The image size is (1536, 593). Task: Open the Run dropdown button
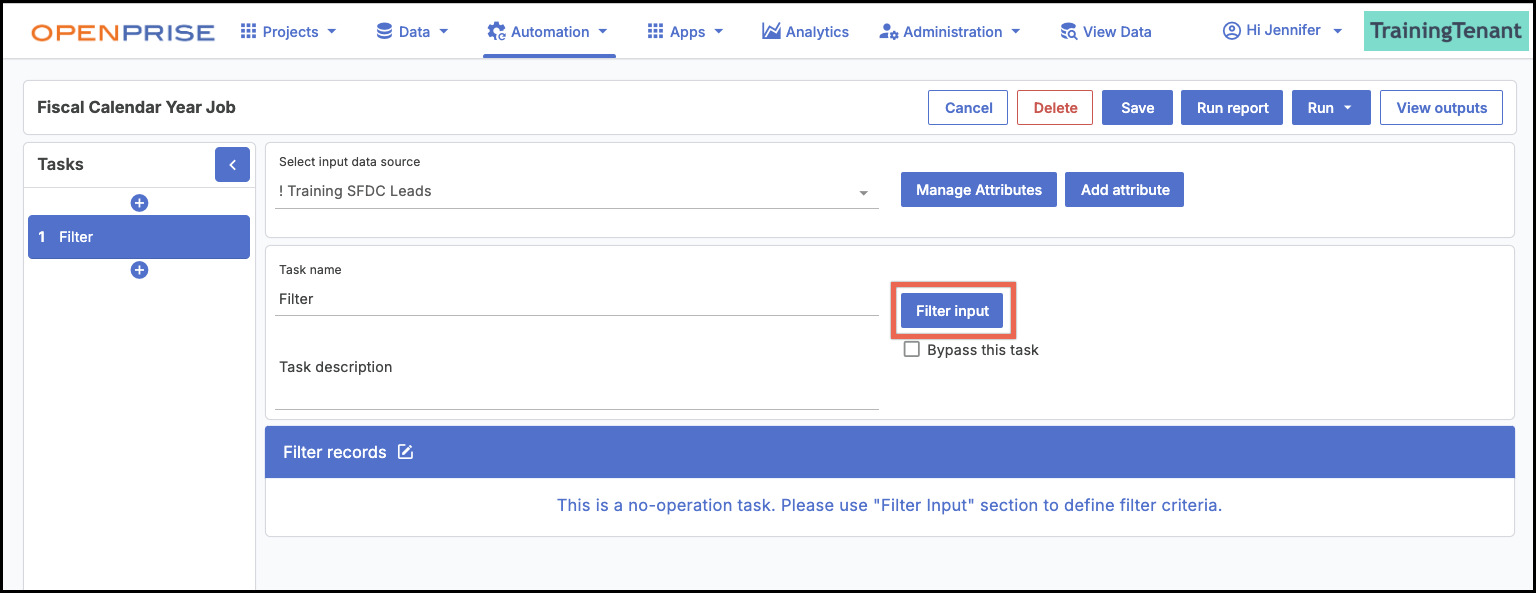pyautogui.click(x=1331, y=108)
